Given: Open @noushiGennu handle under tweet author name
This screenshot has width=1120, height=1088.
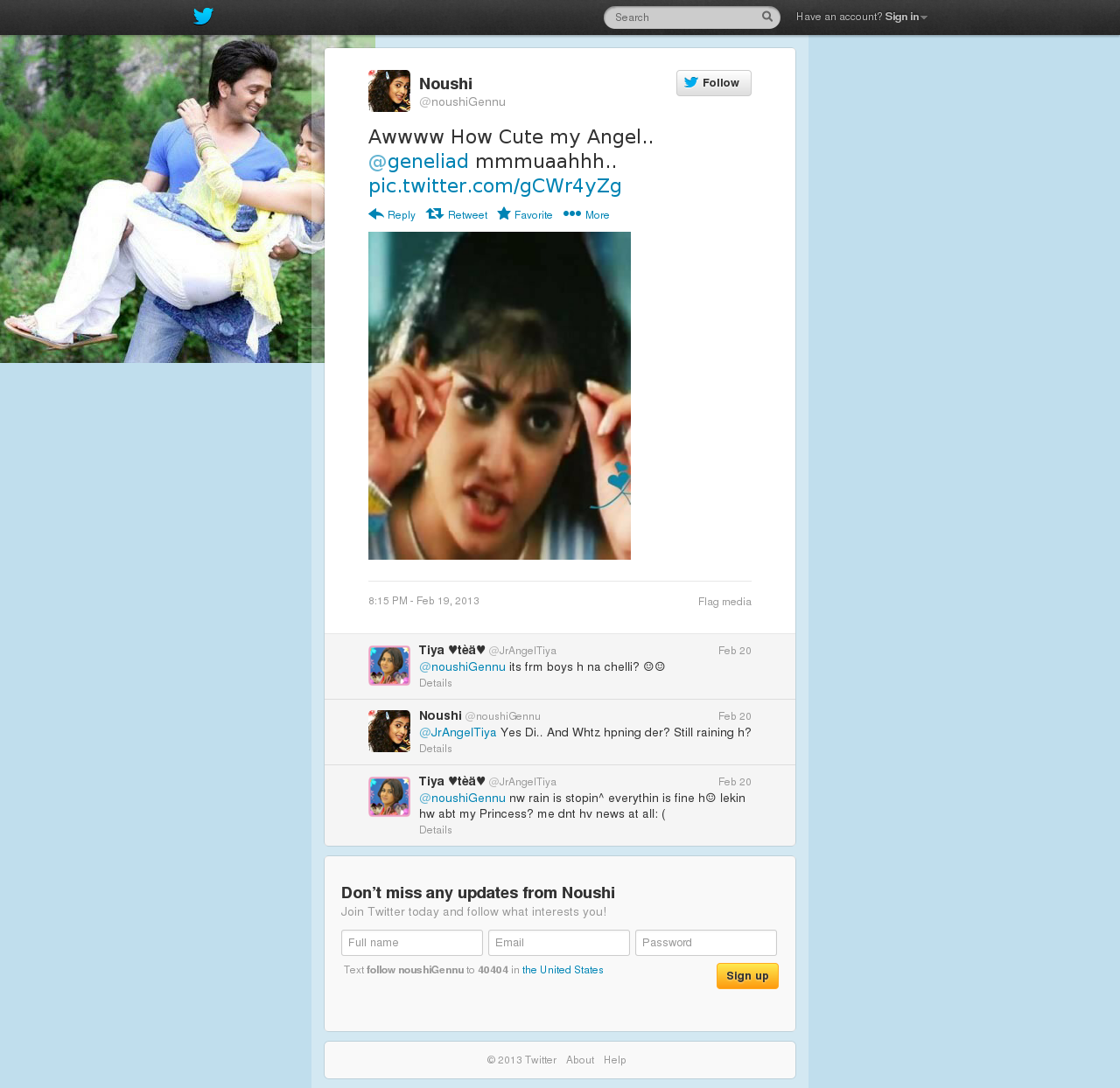Looking at the screenshot, I should pyautogui.click(x=462, y=102).
